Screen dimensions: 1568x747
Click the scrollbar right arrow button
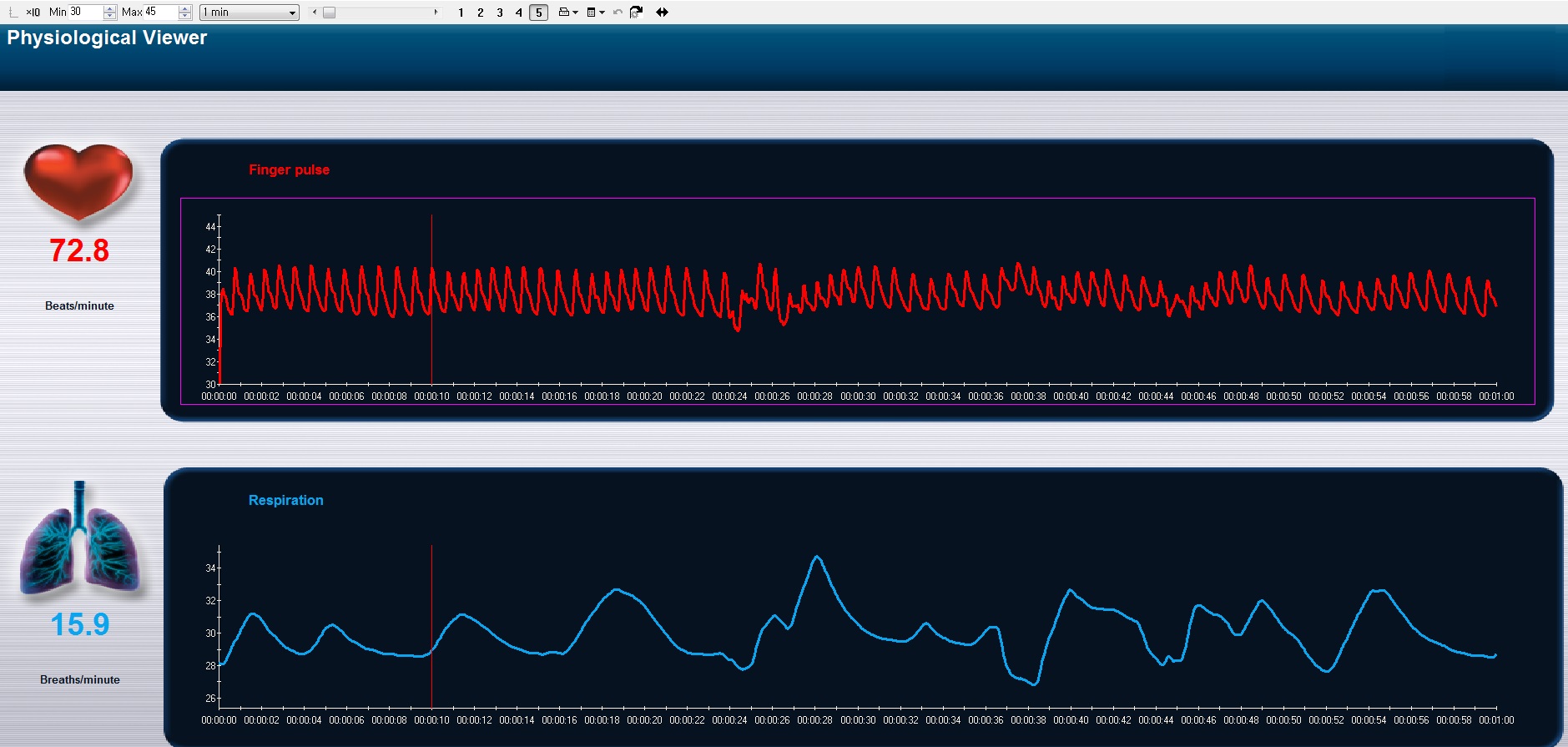click(x=436, y=13)
